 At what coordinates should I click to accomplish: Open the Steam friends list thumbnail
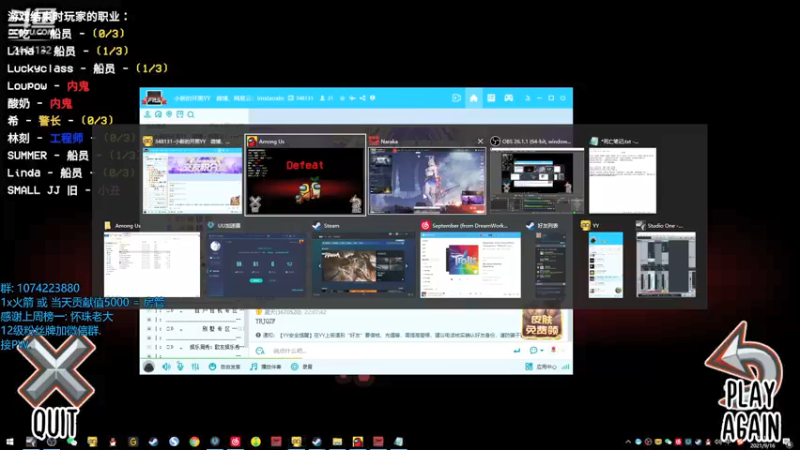click(550, 264)
